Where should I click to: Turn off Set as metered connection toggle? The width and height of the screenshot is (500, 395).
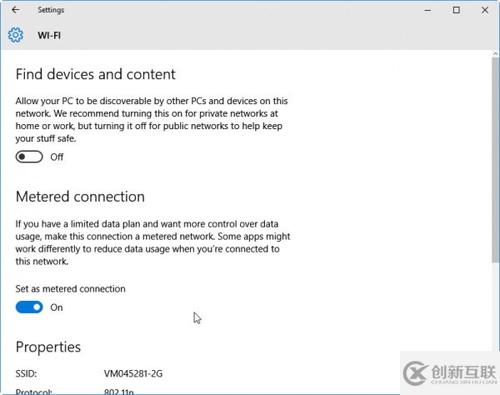click(29, 307)
